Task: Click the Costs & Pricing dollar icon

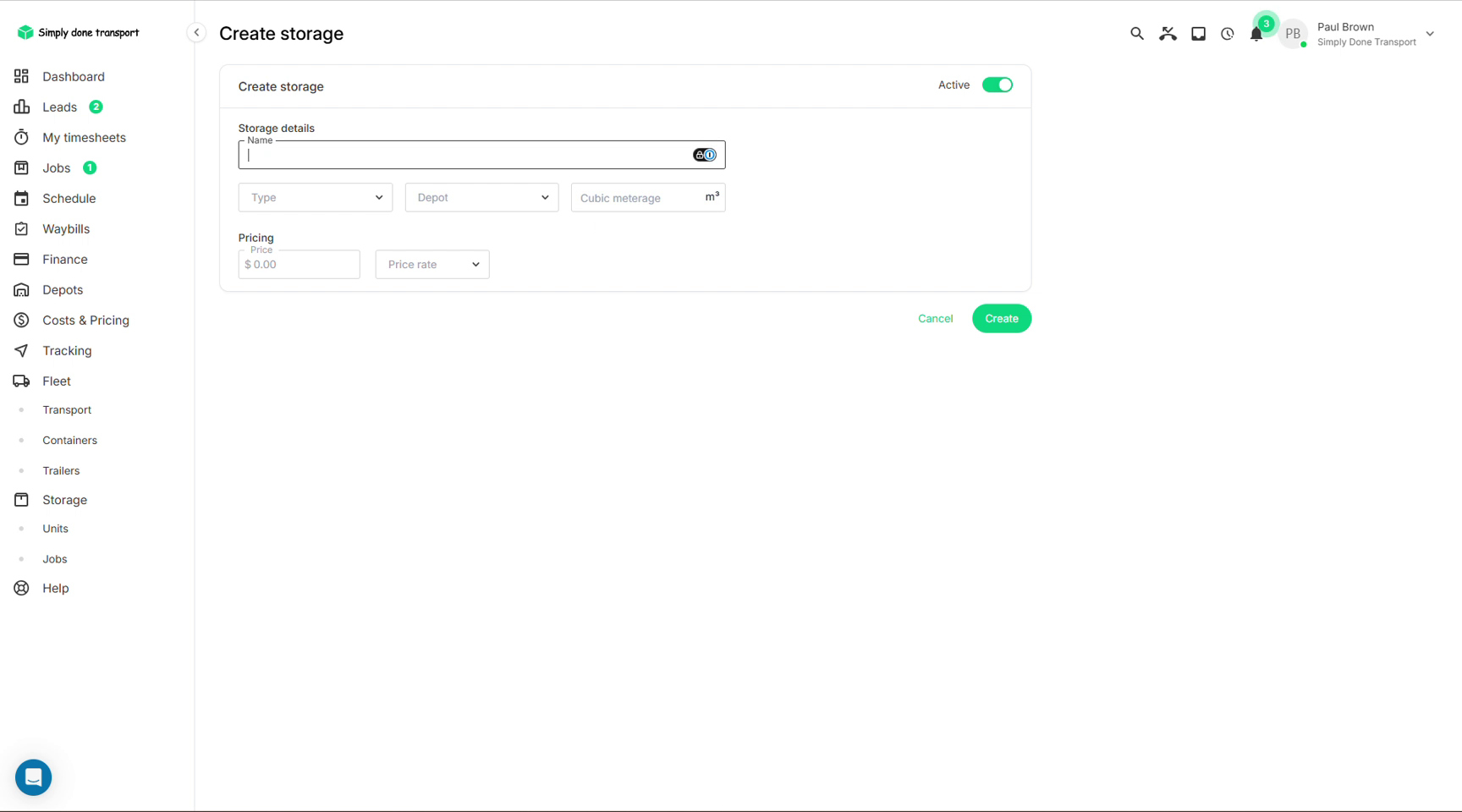Action: [21, 320]
